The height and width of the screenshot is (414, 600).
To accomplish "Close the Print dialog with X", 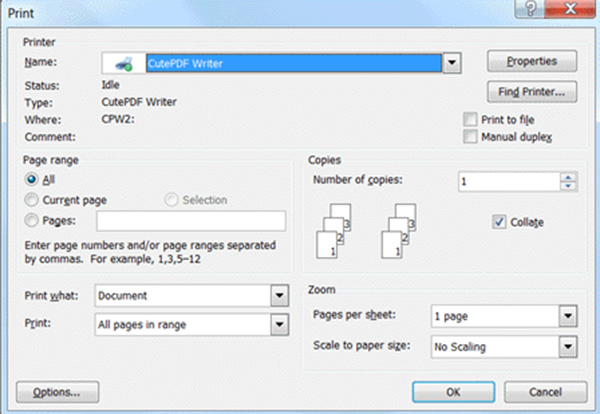I will (570, 8).
